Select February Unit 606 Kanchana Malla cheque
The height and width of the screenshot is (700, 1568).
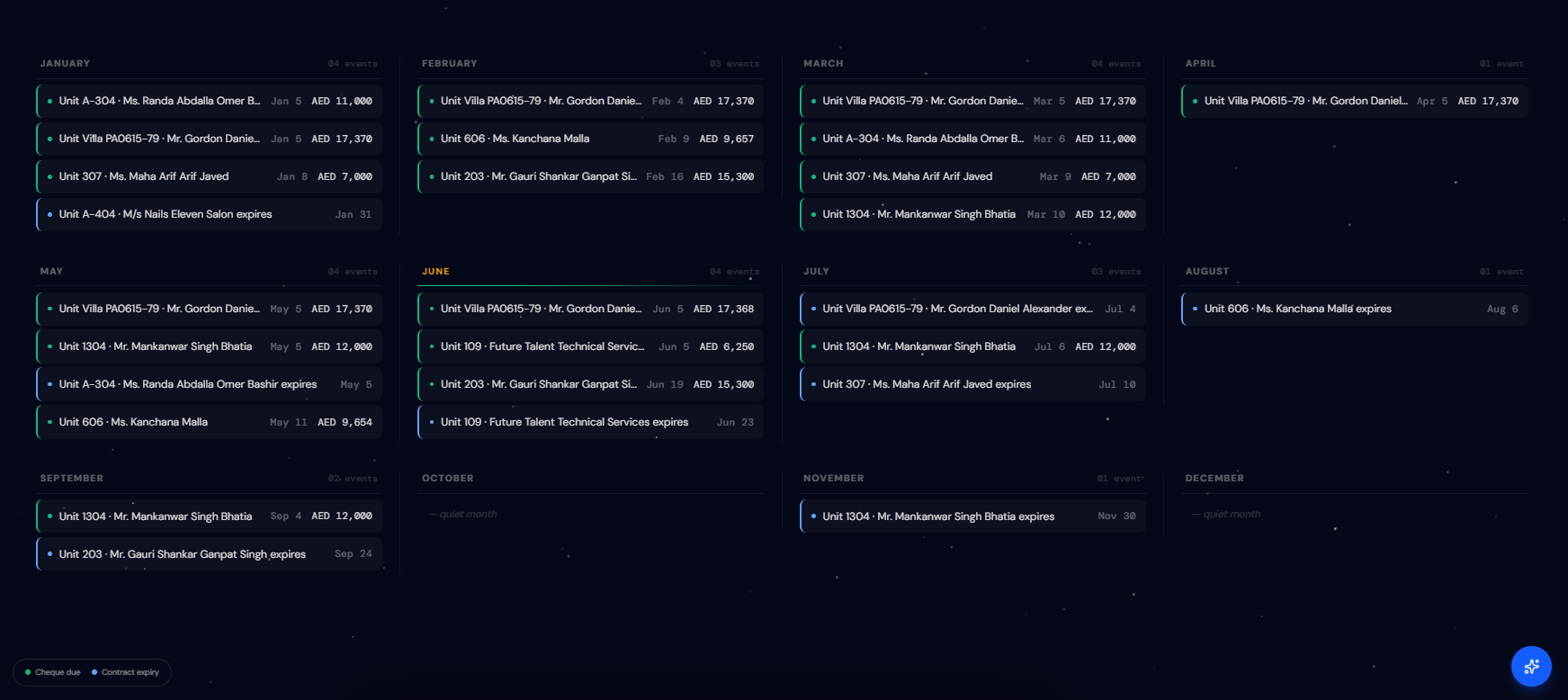point(591,139)
